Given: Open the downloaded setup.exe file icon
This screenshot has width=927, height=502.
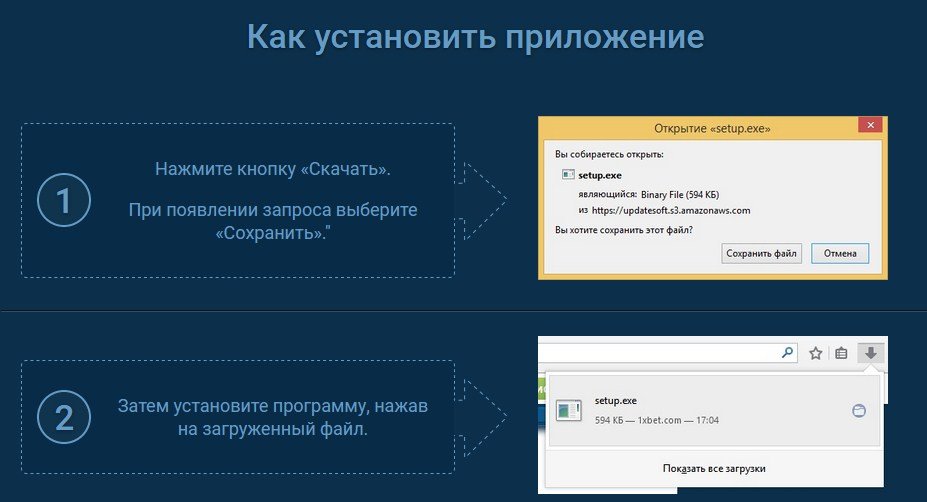Looking at the screenshot, I should tap(568, 410).
